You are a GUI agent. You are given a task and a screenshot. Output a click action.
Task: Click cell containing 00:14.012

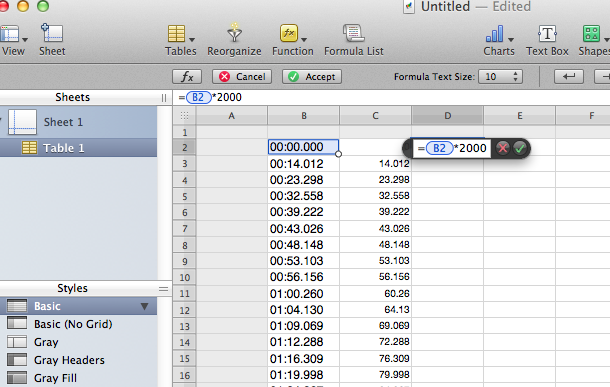click(303, 164)
